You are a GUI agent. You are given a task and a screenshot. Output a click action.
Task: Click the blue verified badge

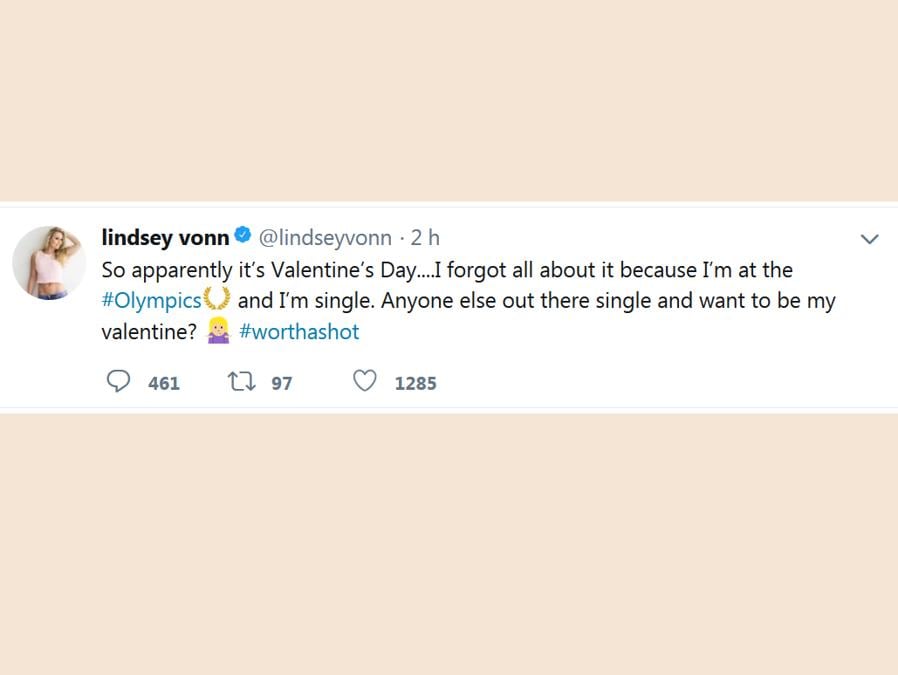243,237
